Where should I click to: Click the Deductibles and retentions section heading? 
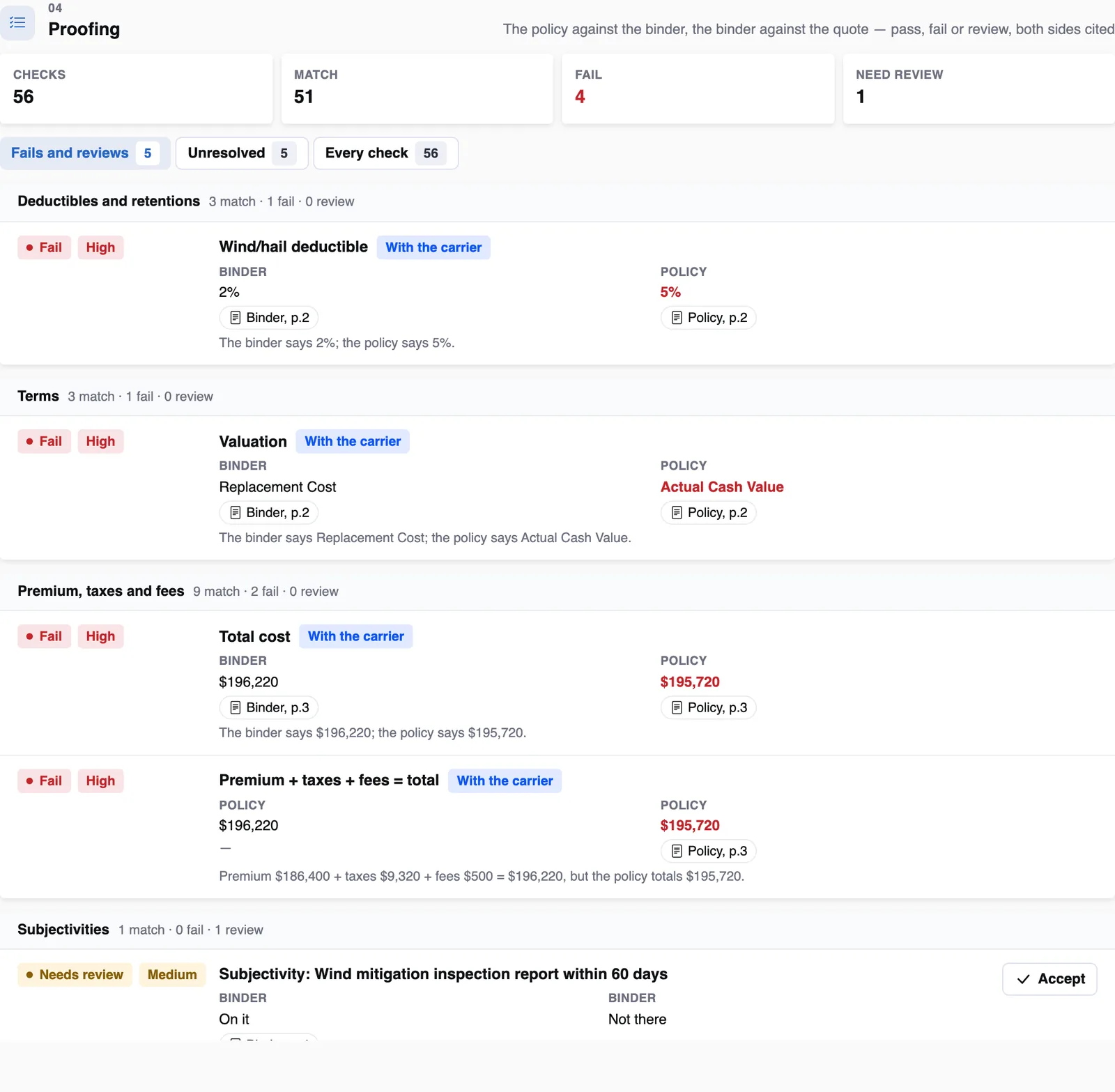109,201
